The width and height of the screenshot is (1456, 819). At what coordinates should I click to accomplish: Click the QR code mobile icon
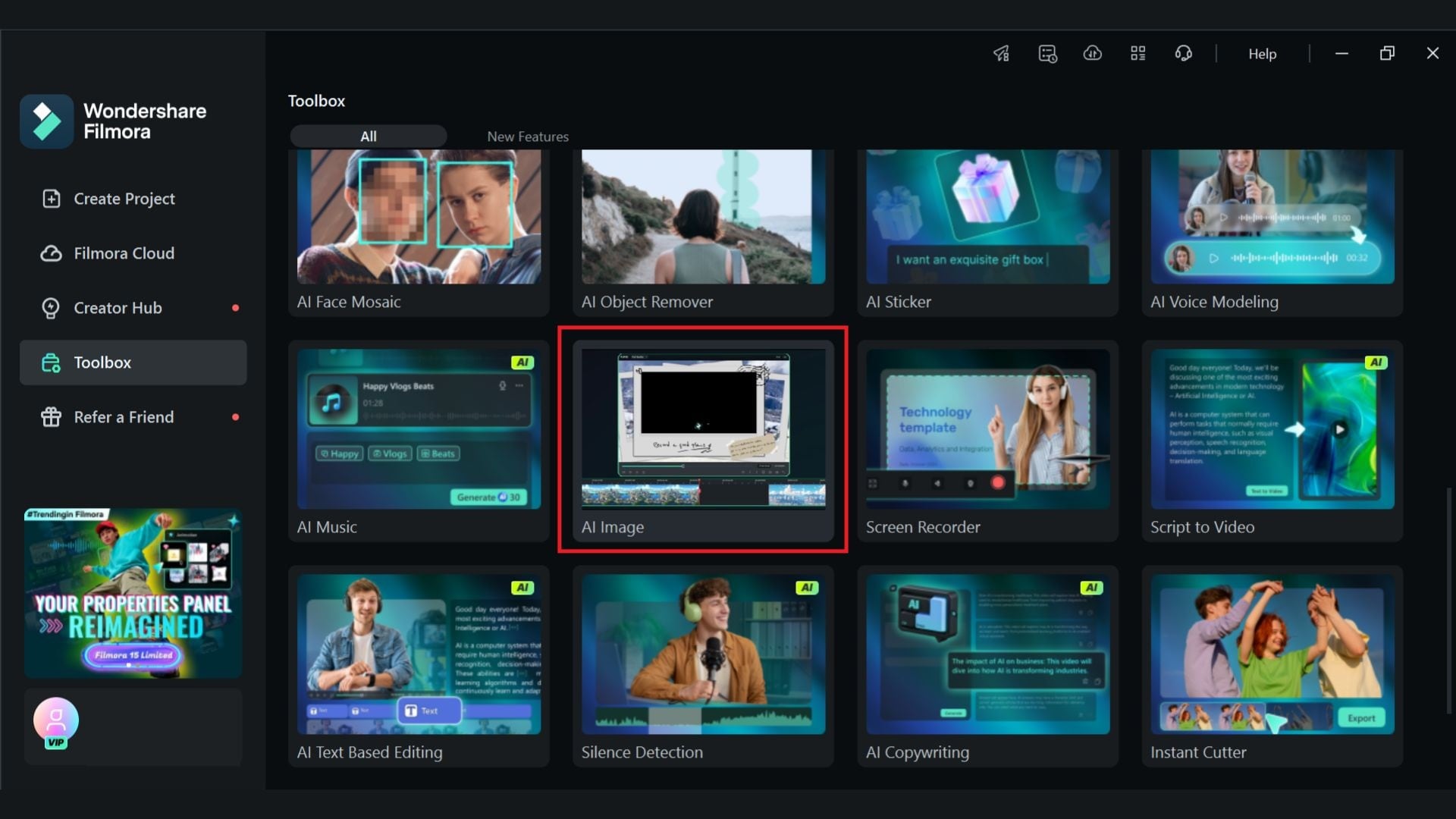point(1137,53)
